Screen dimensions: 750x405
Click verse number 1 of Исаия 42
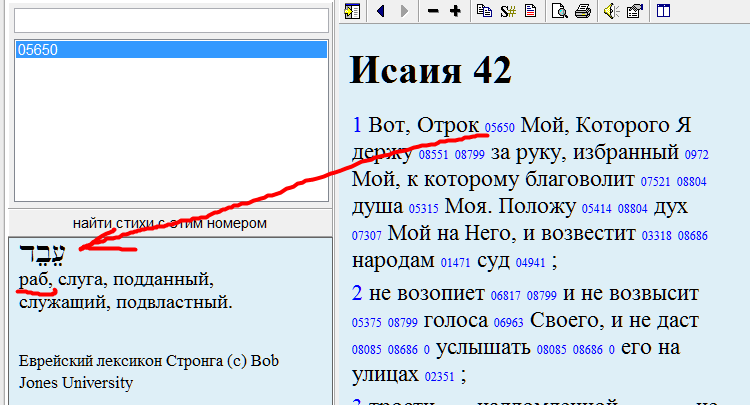[357, 125]
